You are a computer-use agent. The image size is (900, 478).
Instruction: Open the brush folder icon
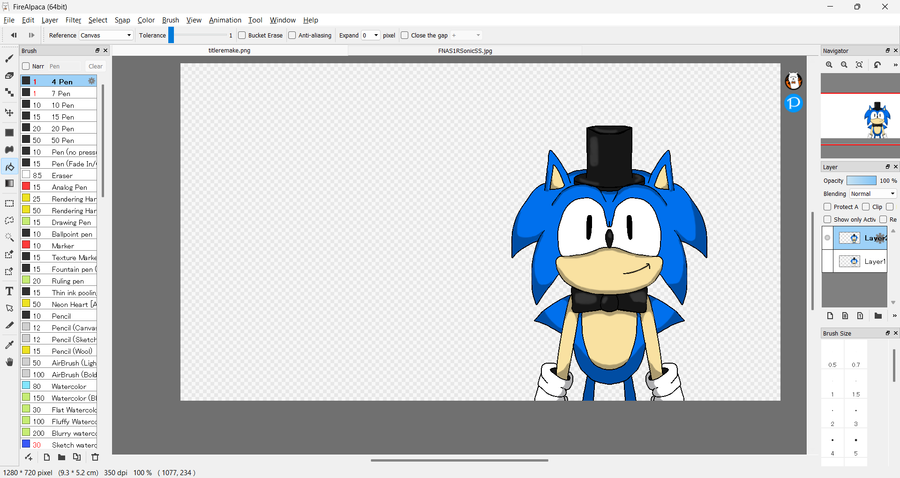(x=61, y=457)
